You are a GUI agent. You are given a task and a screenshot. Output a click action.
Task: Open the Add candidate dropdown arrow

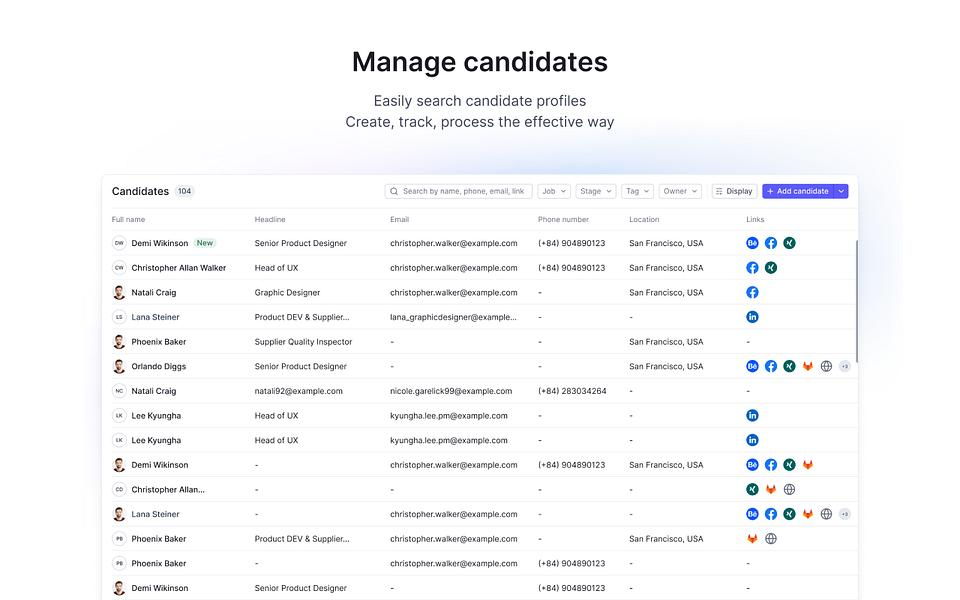(x=840, y=191)
